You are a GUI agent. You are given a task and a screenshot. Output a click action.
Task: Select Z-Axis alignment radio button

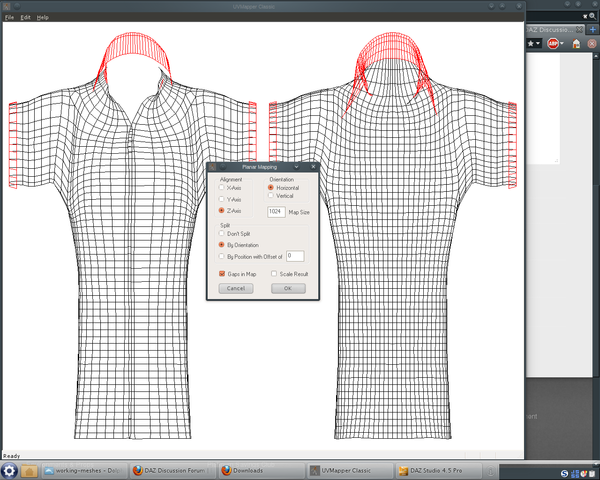pyautogui.click(x=221, y=210)
